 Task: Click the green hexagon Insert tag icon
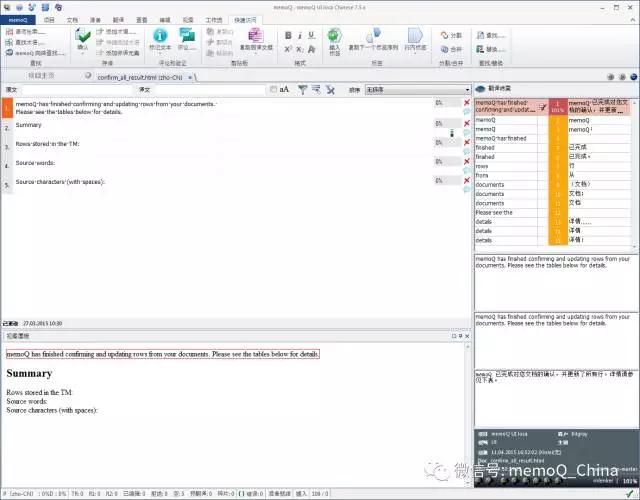pos(335,35)
